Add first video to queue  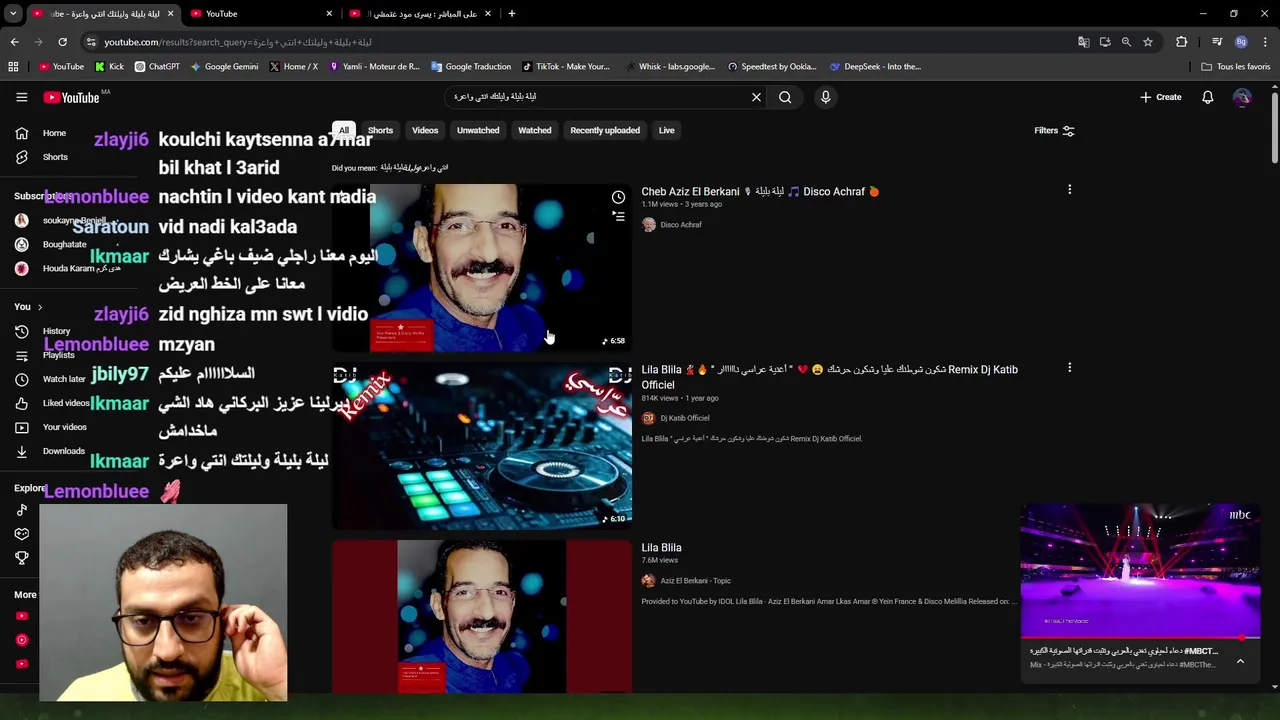point(618,216)
